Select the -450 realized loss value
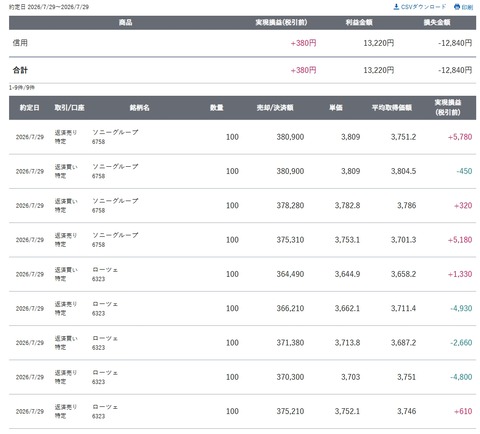 [x=464, y=171]
